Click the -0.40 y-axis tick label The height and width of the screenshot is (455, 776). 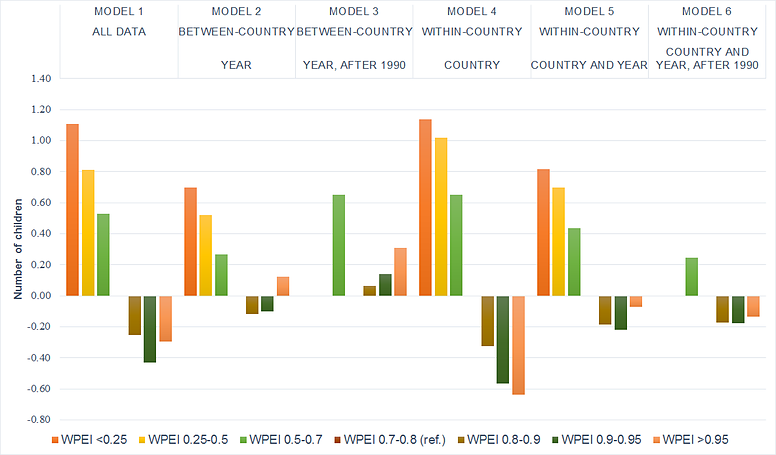tap(39, 357)
